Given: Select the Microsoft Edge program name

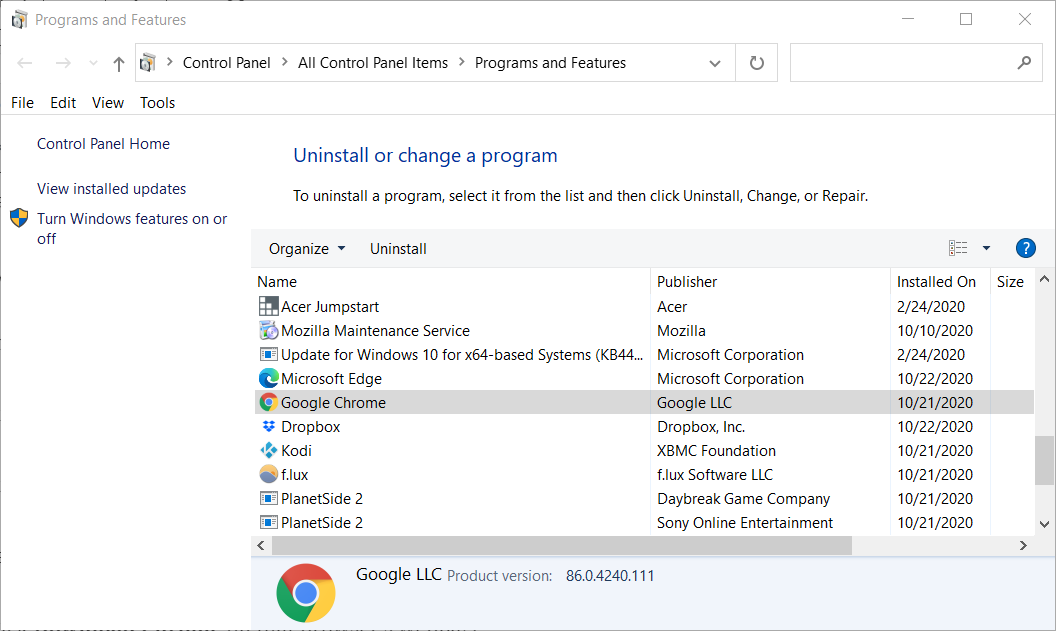Looking at the screenshot, I should point(331,379).
